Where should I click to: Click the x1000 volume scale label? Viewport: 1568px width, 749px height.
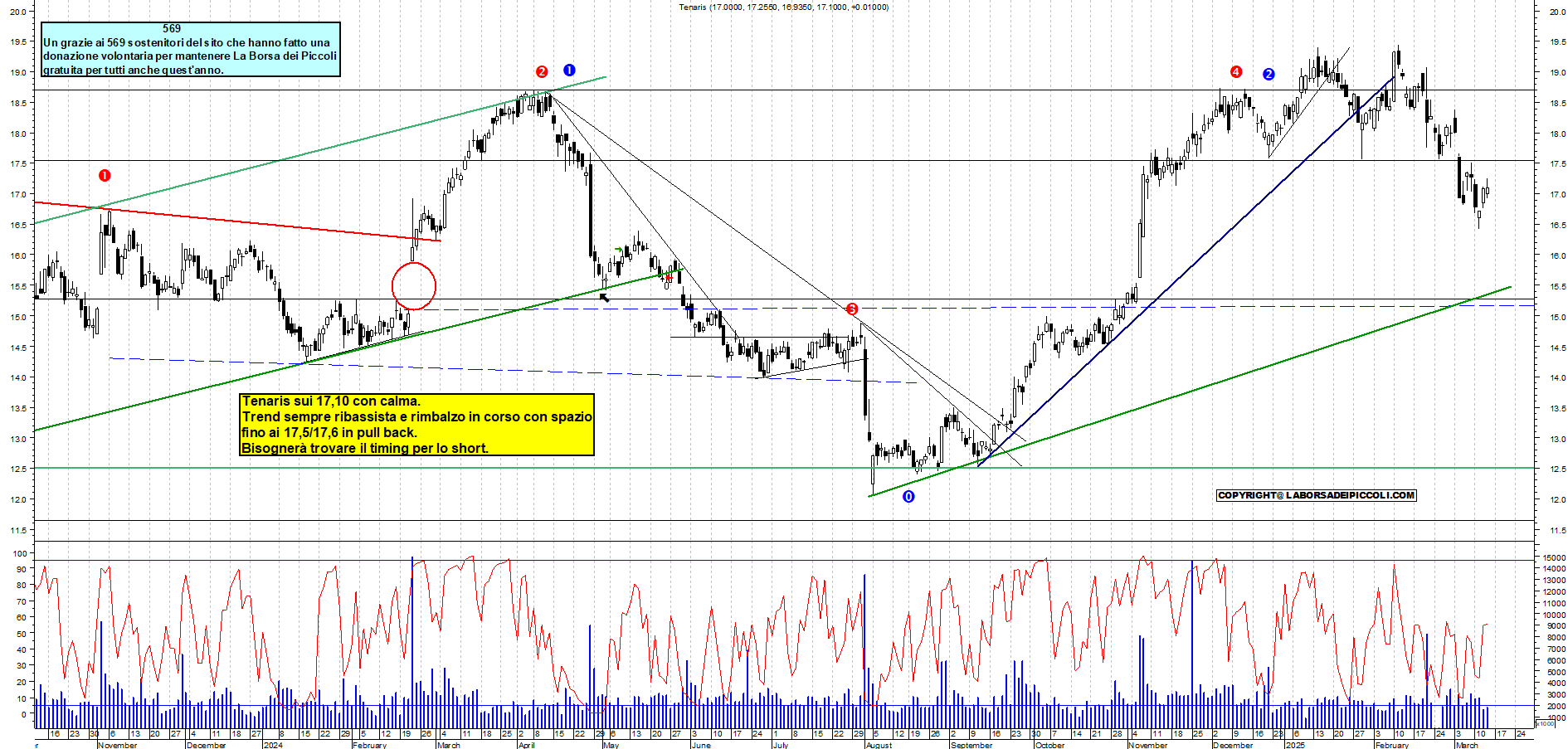tap(1546, 724)
